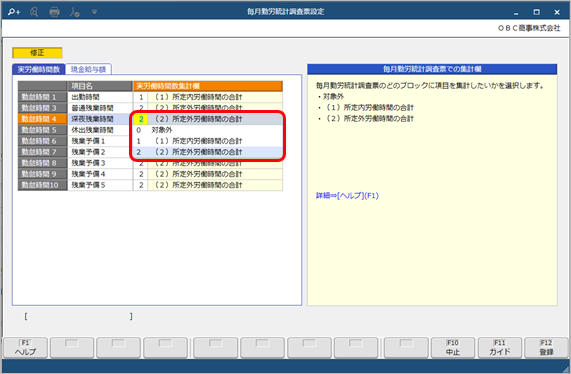Image resolution: width=571 pixels, height=374 pixels.
Task: Click the printer icon
Action: (x=54, y=12)
